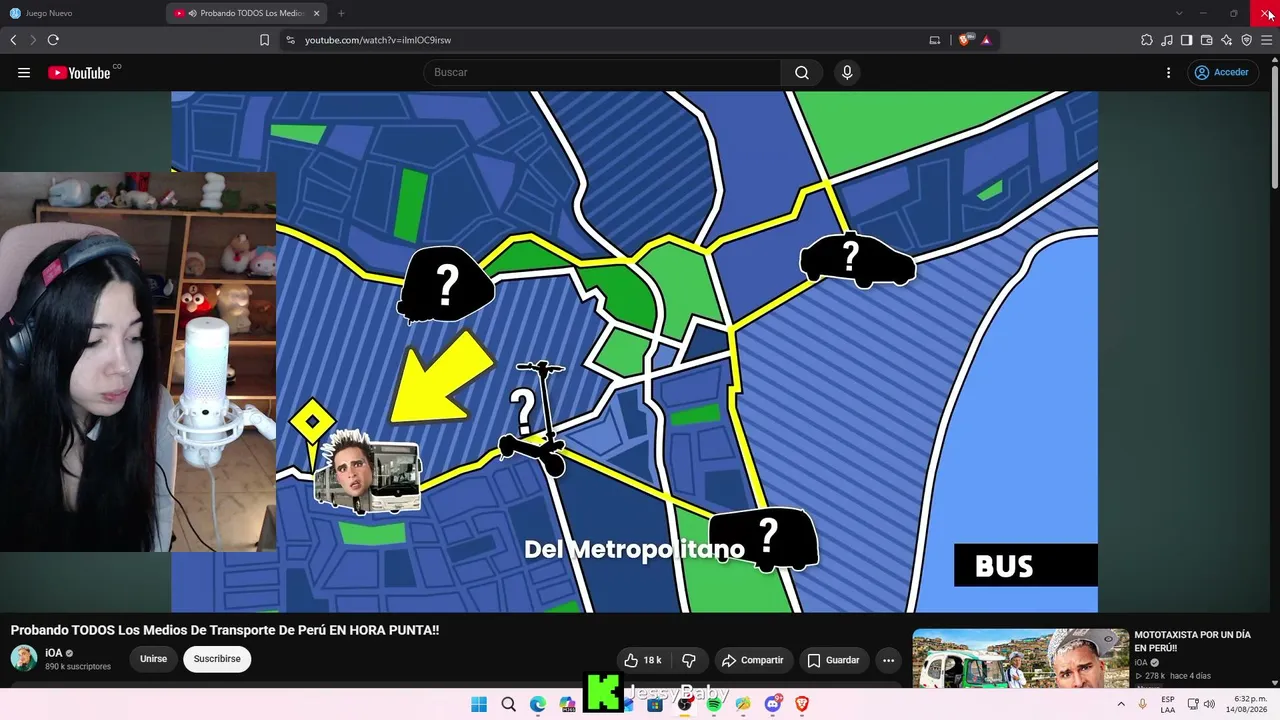Screen dimensions: 1280x720
Task: Click the YouTube search magnifier button
Action: pos(802,72)
